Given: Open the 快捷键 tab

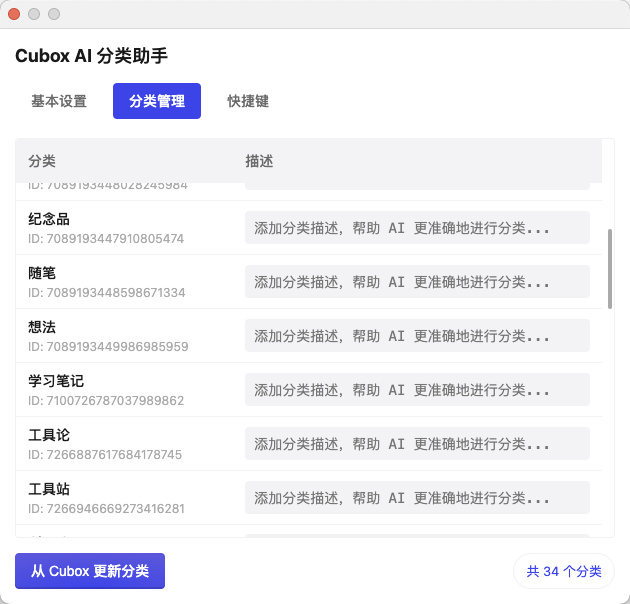Looking at the screenshot, I should click(x=248, y=101).
